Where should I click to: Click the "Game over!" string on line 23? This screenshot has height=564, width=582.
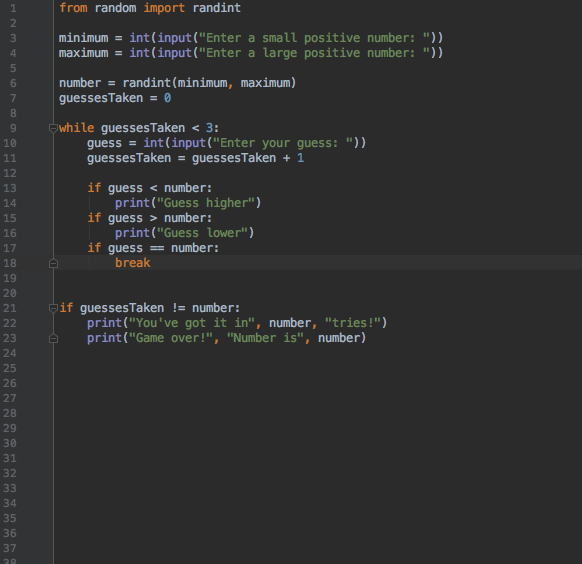pos(171,338)
